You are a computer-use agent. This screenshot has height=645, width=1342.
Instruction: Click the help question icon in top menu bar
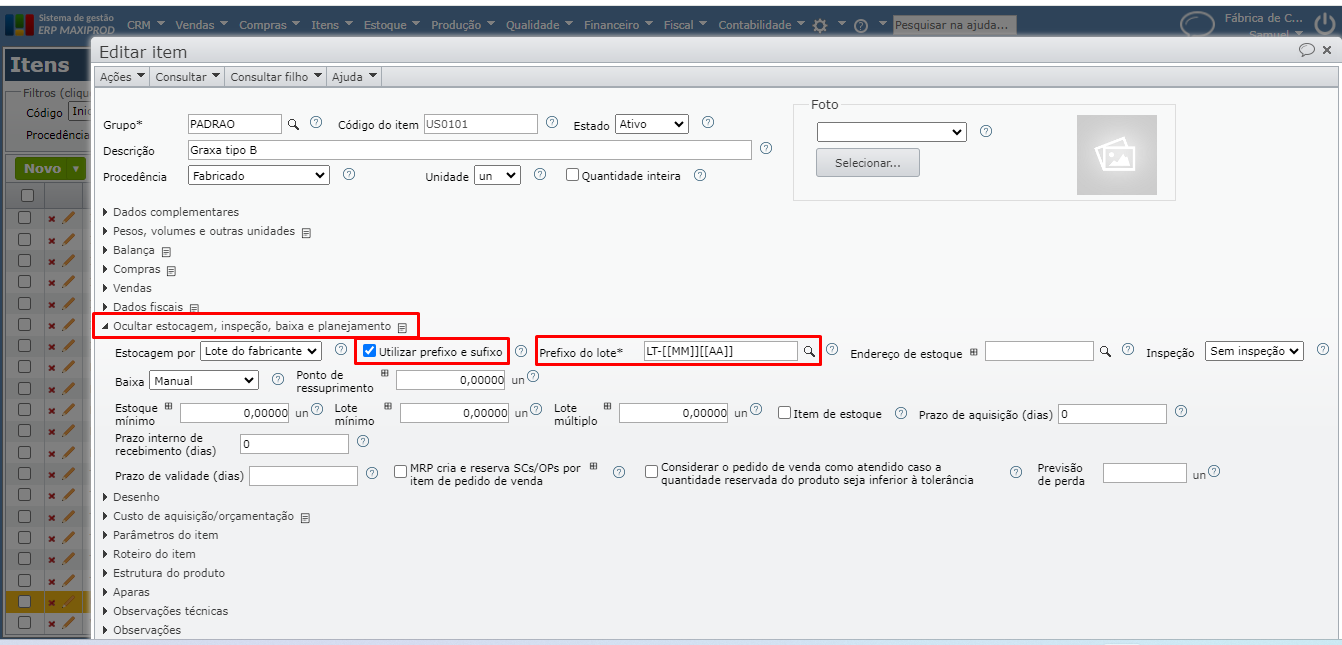862,25
